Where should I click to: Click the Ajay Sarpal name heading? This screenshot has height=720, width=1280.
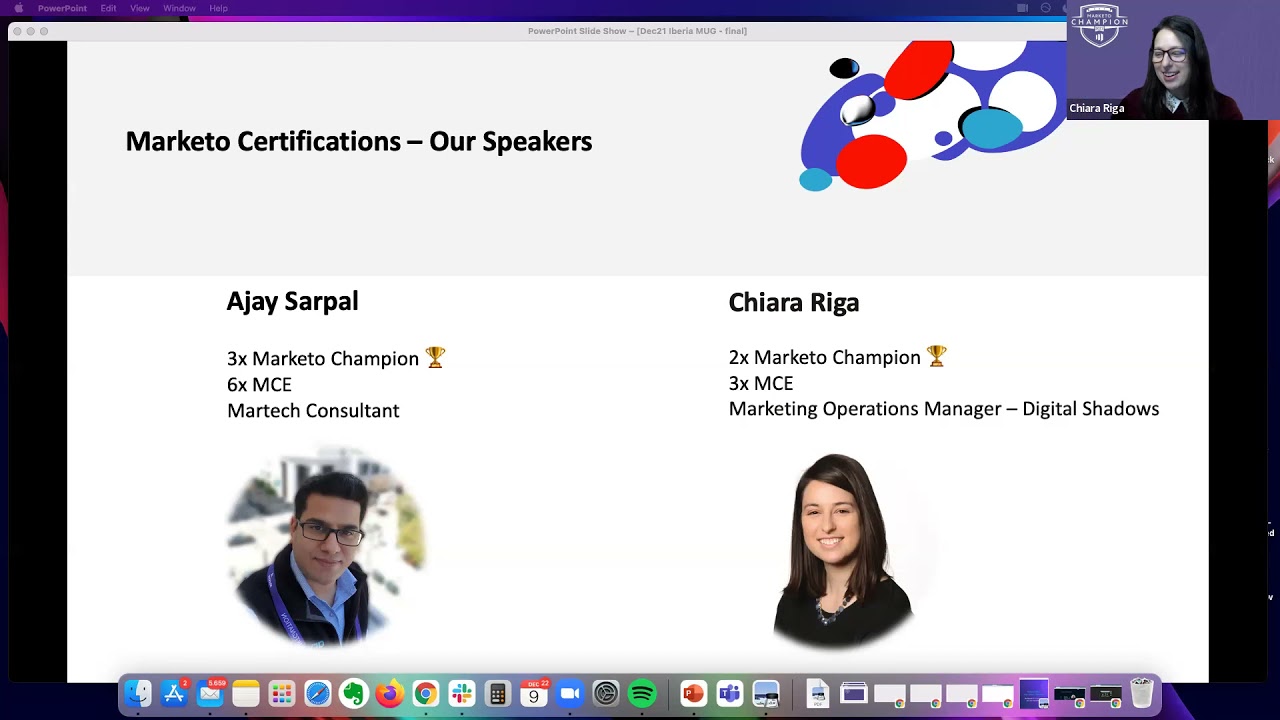coord(292,301)
